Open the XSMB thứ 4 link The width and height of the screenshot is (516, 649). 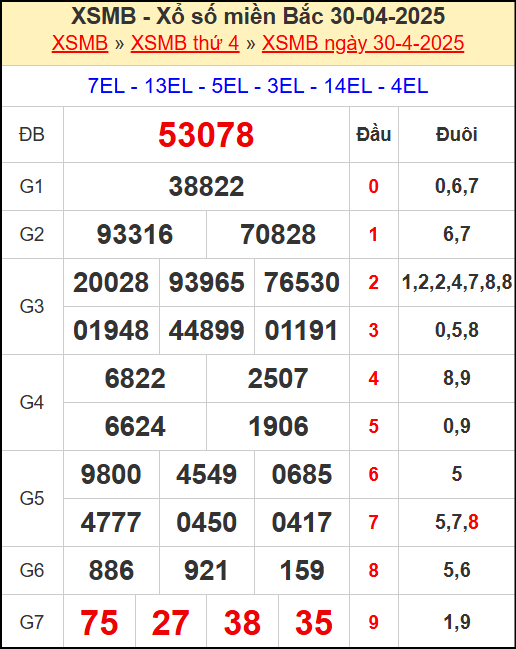[x=185, y=43]
